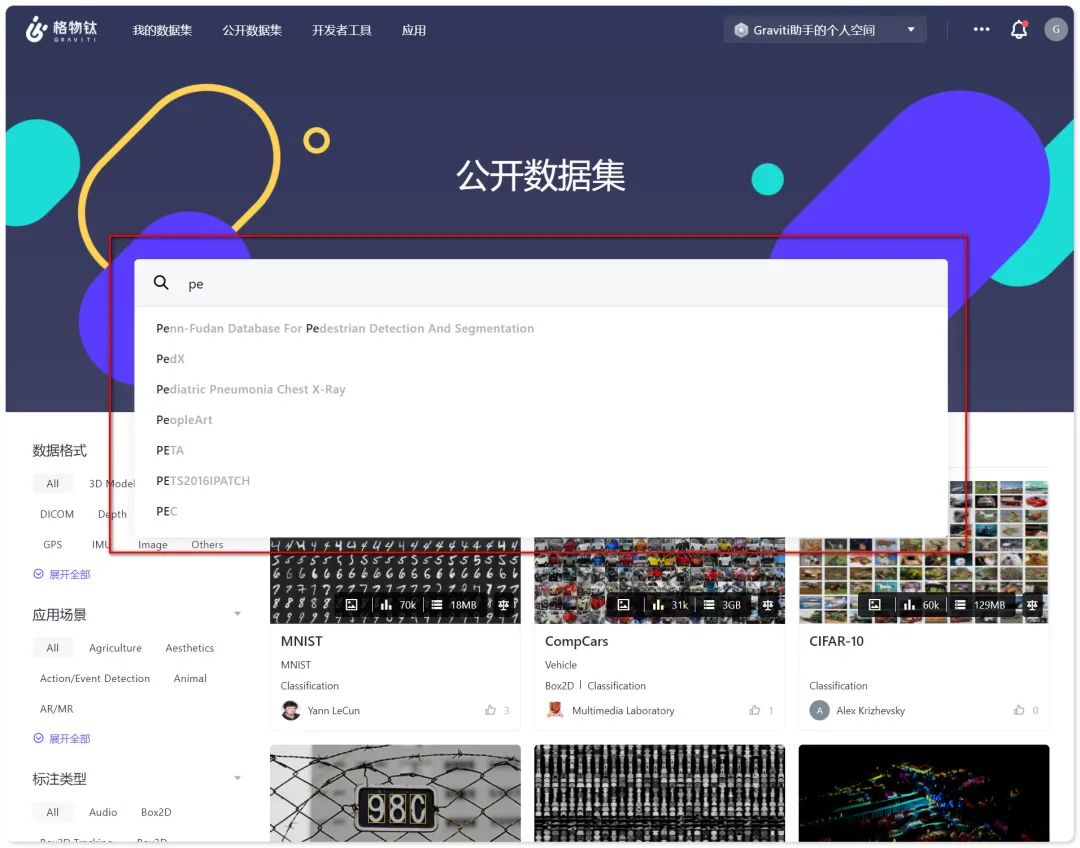Click the workspace cube icon in selector
Image resolution: width=1080 pixels, height=848 pixels.
[x=741, y=30]
